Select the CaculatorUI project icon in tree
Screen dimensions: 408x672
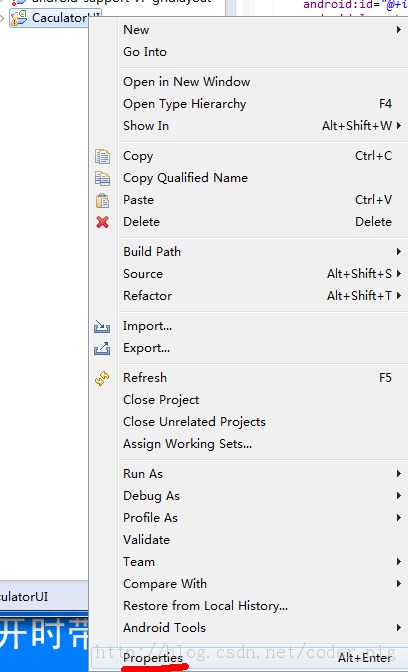(18, 18)
